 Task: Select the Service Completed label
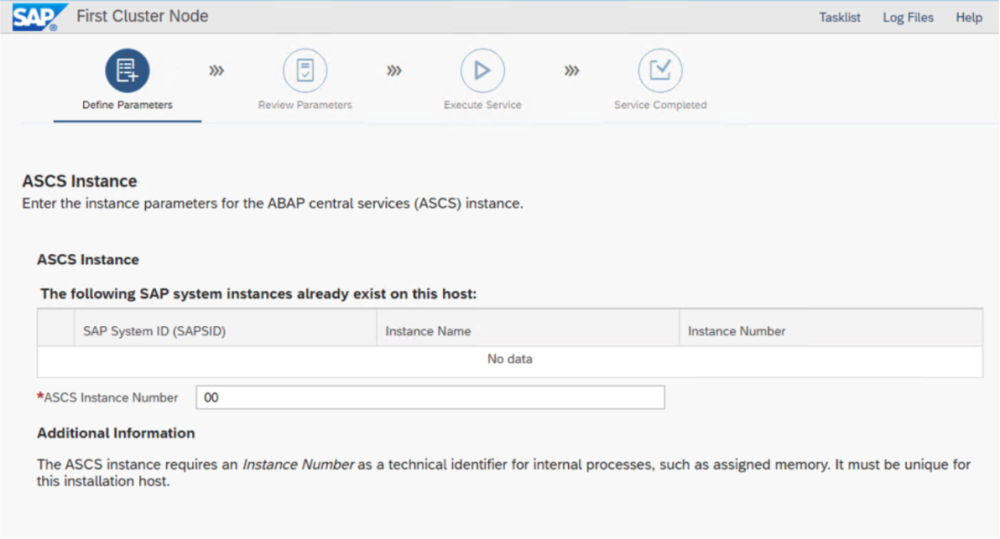660,105
